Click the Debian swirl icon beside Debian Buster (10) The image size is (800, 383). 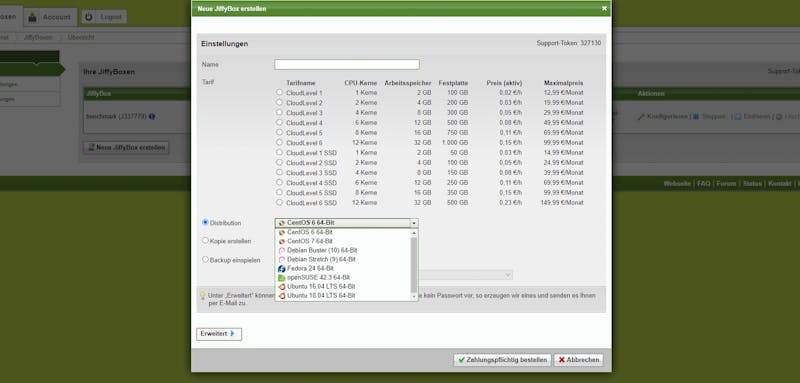pyautogui.click(x=282, y=250)
